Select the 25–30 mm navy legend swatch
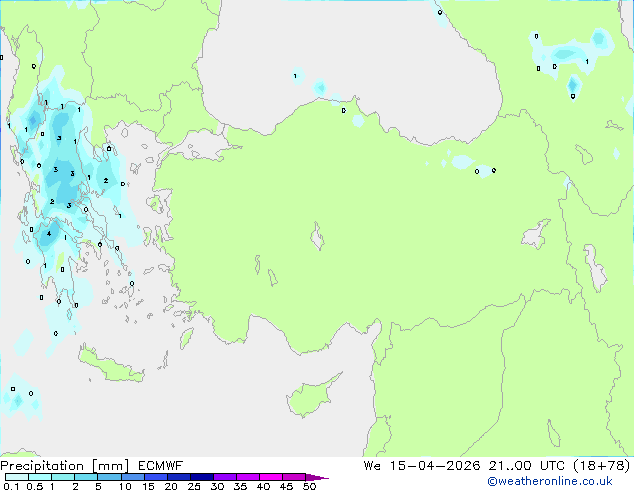Screen dimensions: 634x490 tap(201, 477)
